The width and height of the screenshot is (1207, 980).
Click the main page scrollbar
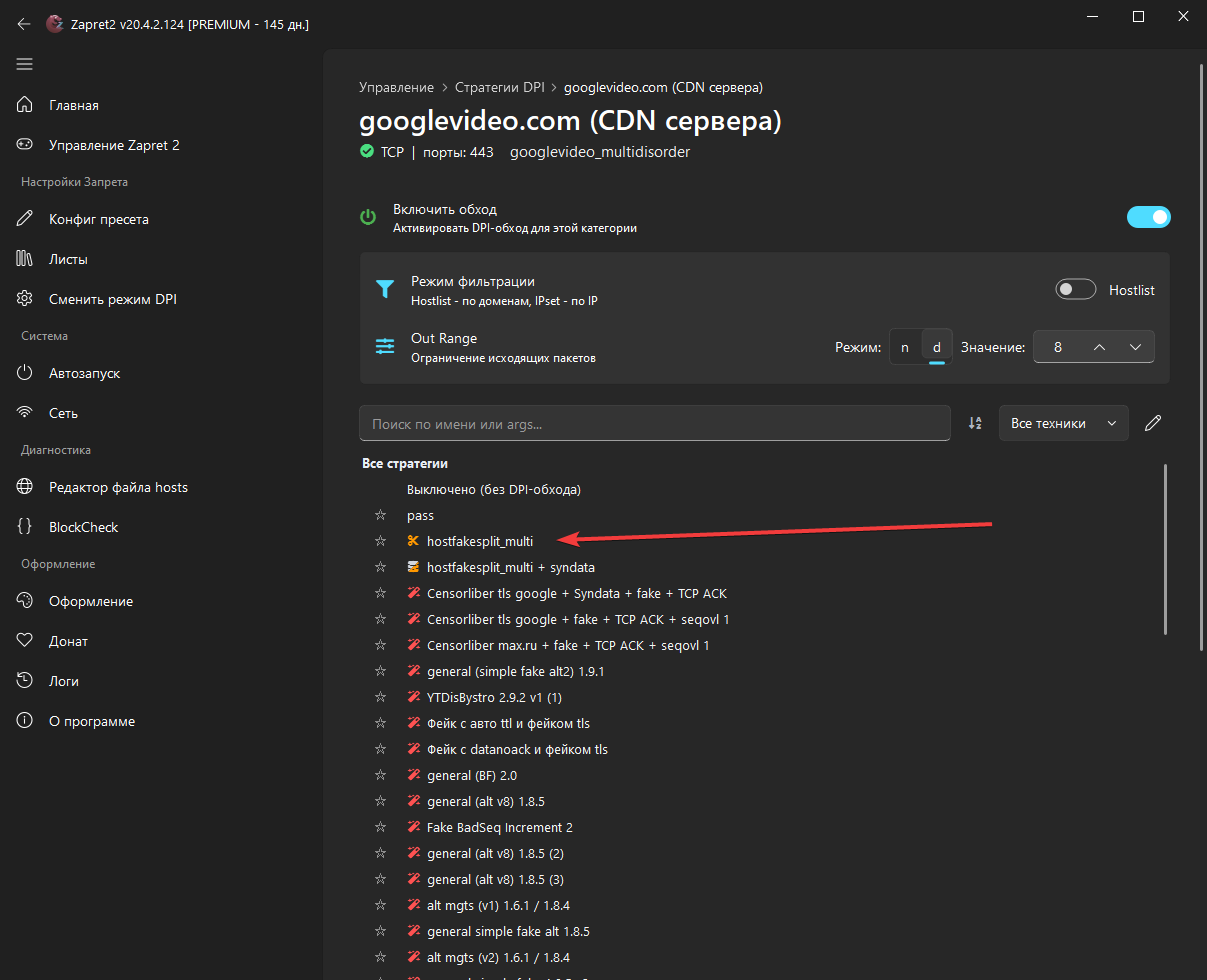click(x=1201, y=356)
